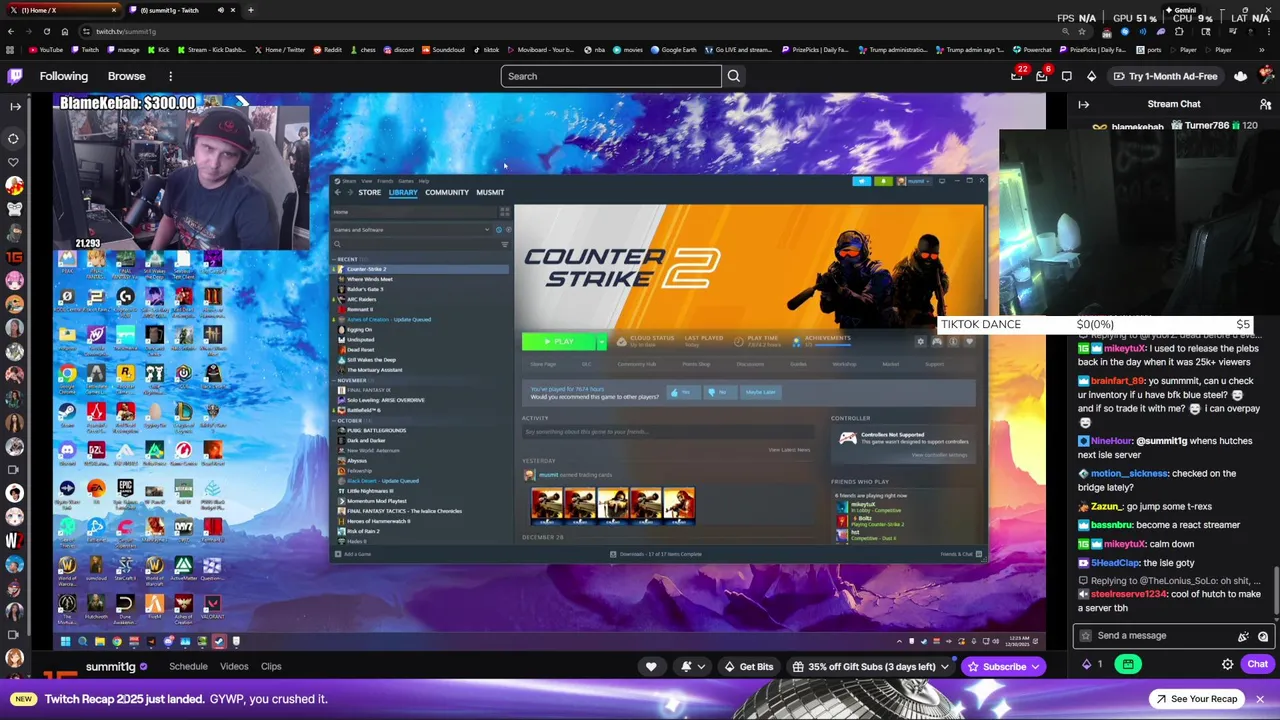Image resolution: width=1280 pixels, height=720 pixels.
Task: Open the Whispers chat bubble icon
Action: pyautogui.click(x=1066, y=76)
